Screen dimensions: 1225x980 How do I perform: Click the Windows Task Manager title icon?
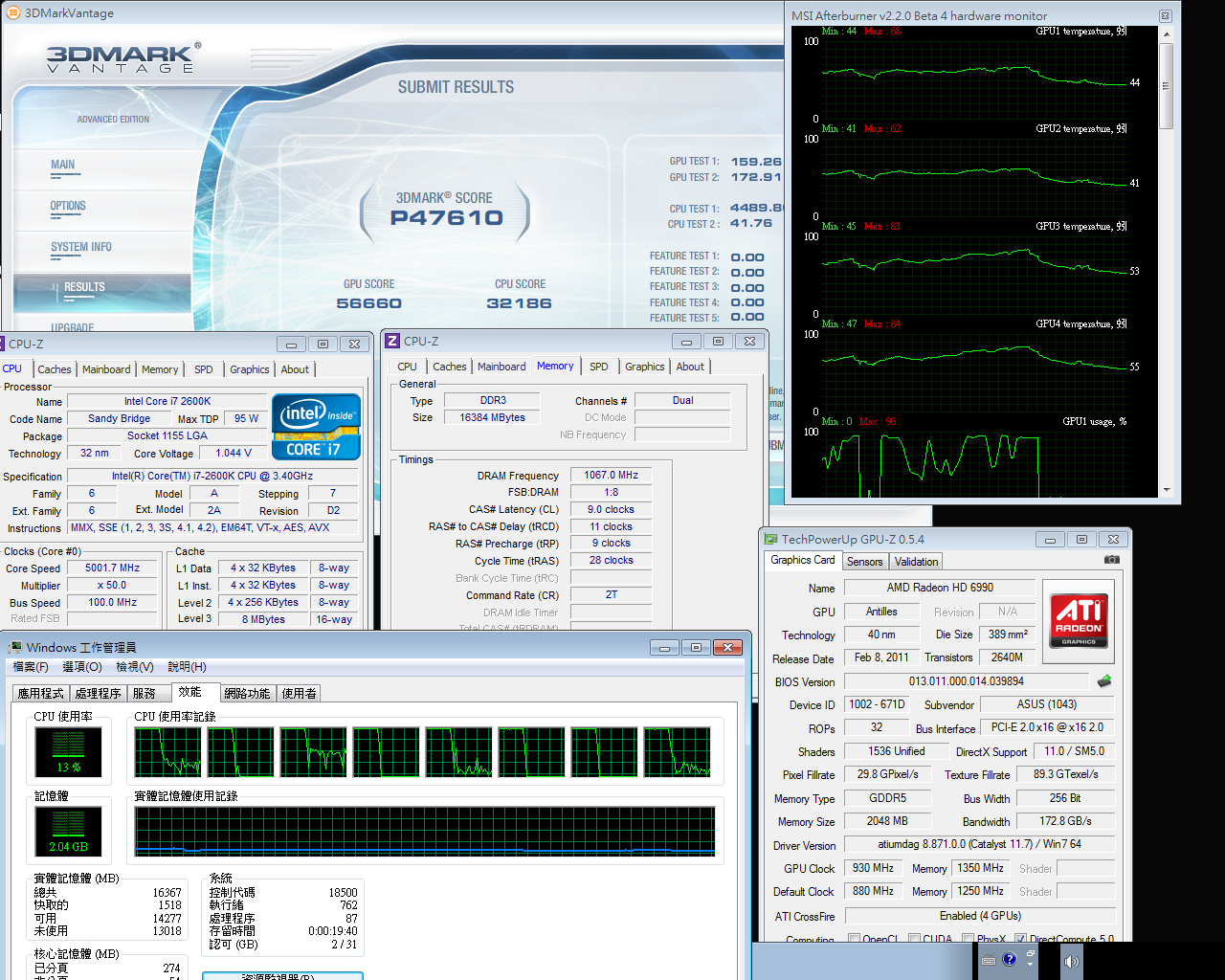tap(15, 648)
